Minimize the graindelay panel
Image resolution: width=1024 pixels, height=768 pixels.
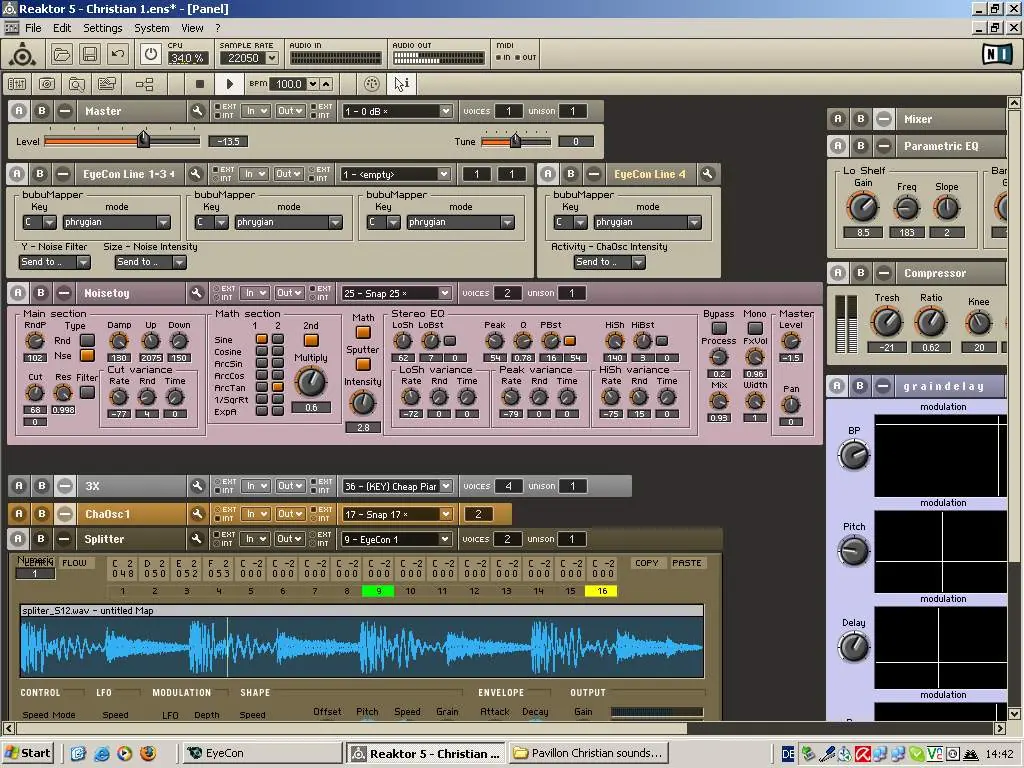(x=883, y=386)
